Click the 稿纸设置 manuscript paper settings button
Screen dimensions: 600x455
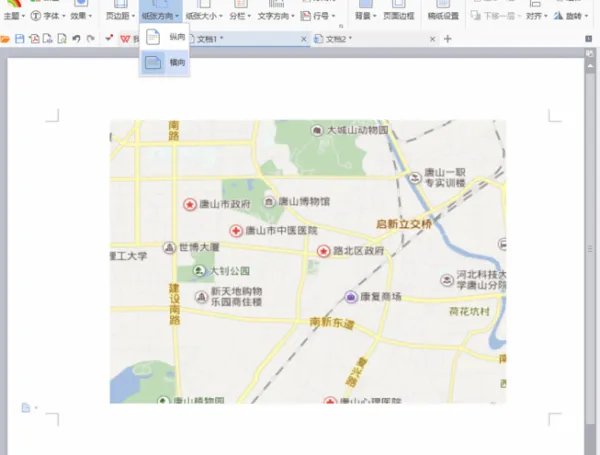(443, 16)
